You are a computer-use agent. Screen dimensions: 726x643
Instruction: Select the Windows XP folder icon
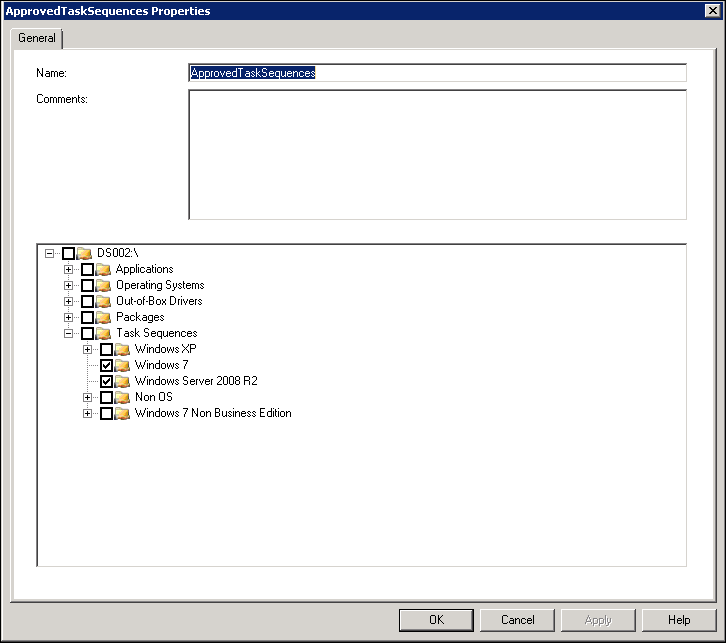point(122,350)
